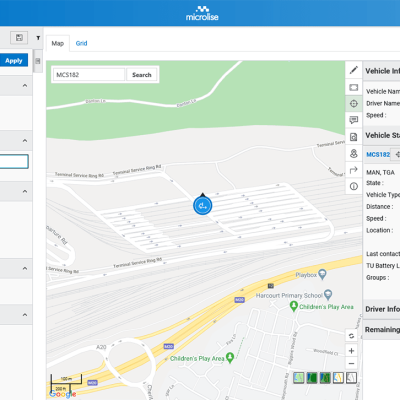The width and height of the screenshot is (400, 400).
Task: Click the Harcourt Primary School label
Action: tap(289, 295)
